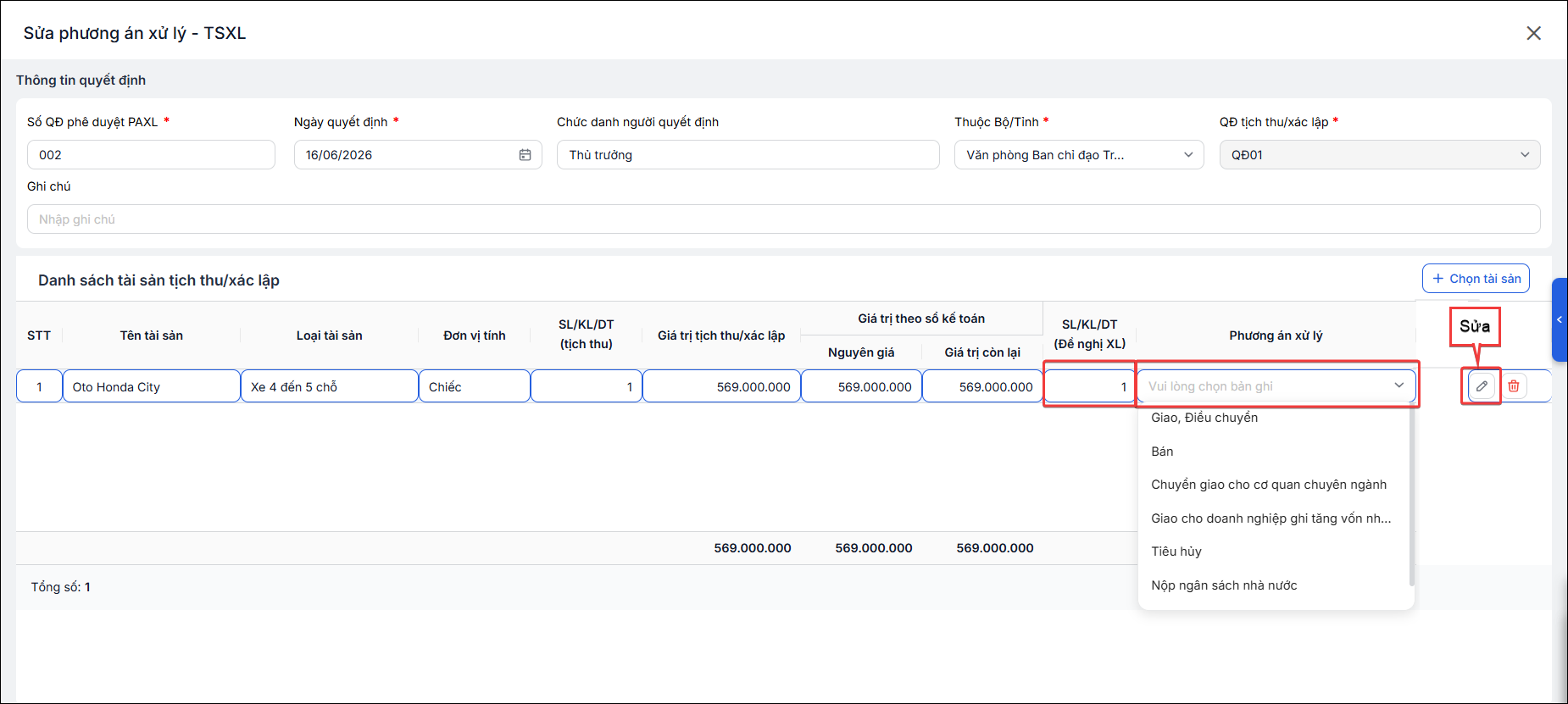Image resolution: width=1568 pixels, height=704 pixels.
Task: Click the Nguyên giá 569.000.000 cell
Action: click(861, 386)
